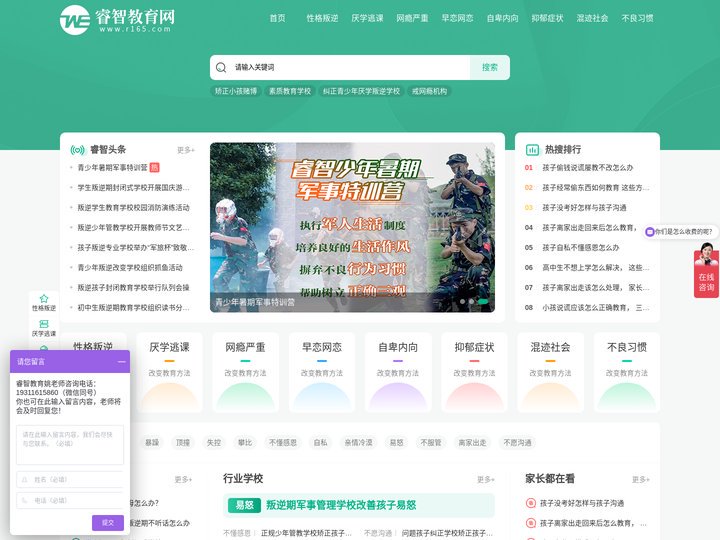The image size is (720, 540).
Task: Click the 你们是怎么收费的呢 chat bubble
Action: pyautogui.click(x=681, y=232)
